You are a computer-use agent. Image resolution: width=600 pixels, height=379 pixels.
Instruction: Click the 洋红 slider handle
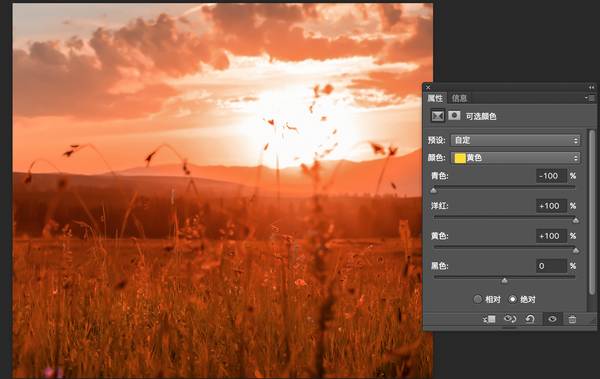tap(576, 220)
